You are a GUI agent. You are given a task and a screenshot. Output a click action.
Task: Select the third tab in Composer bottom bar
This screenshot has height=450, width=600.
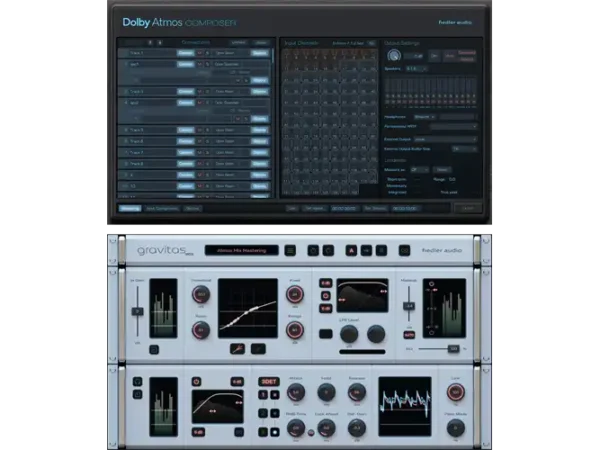[192, 209]
